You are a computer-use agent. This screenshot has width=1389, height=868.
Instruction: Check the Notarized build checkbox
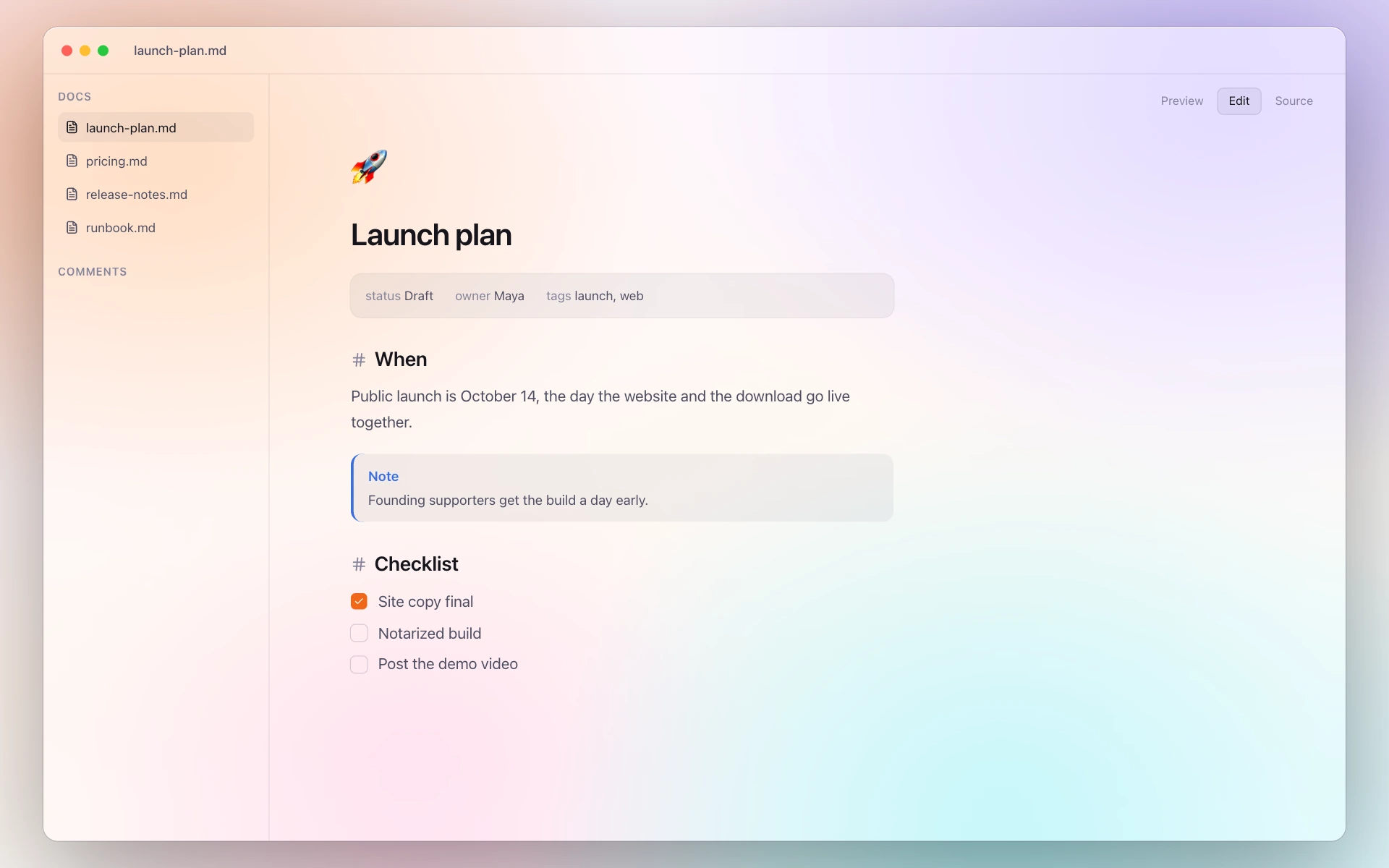coord(359,633)
